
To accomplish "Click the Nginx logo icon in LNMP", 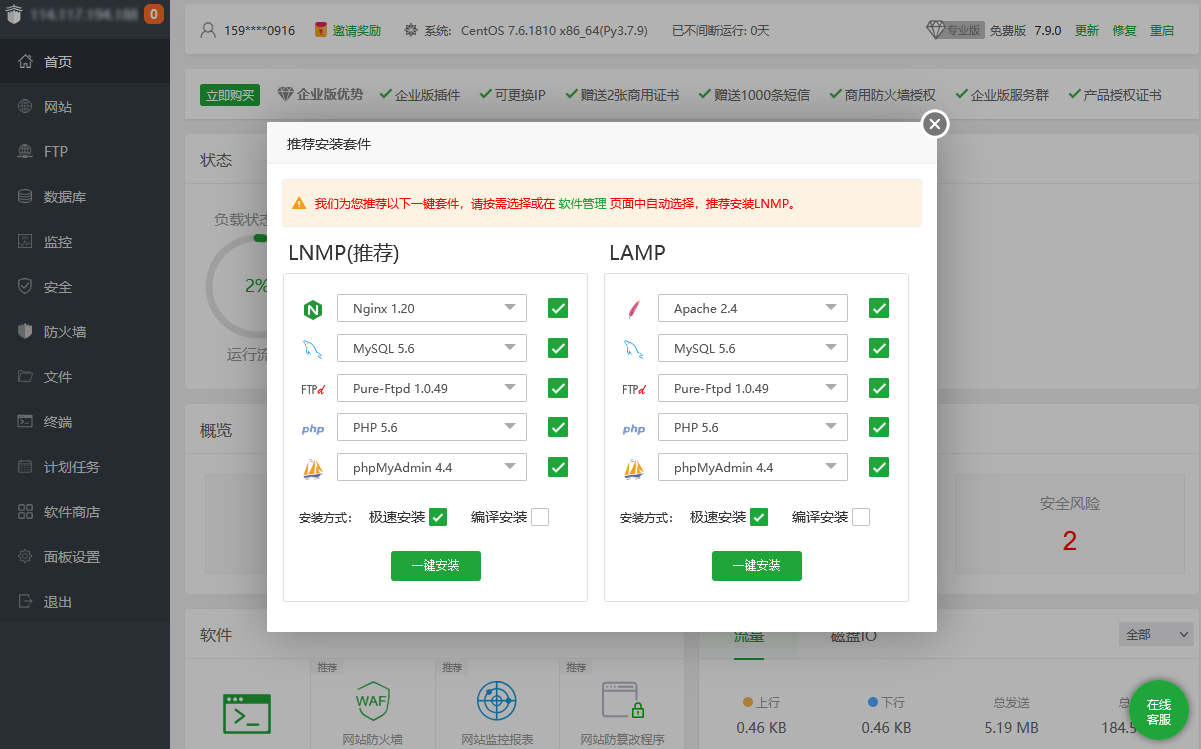I will coord(313,310).
